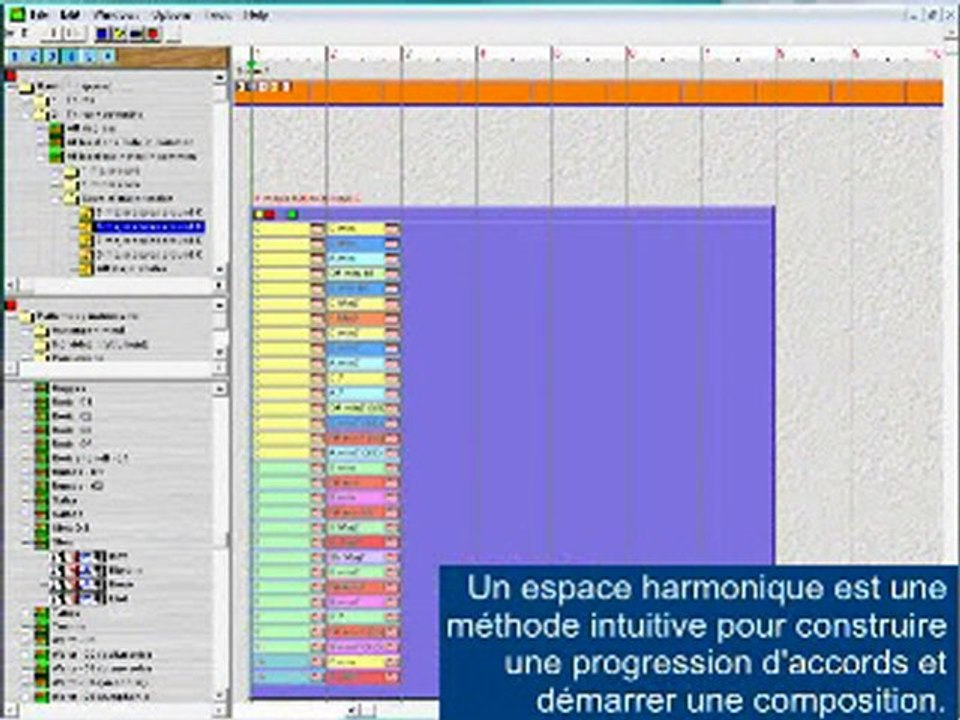Viewport: 960px width, 720px height.
Task: Select the yellow pencil toolbar icon
Action: point(119,33)
